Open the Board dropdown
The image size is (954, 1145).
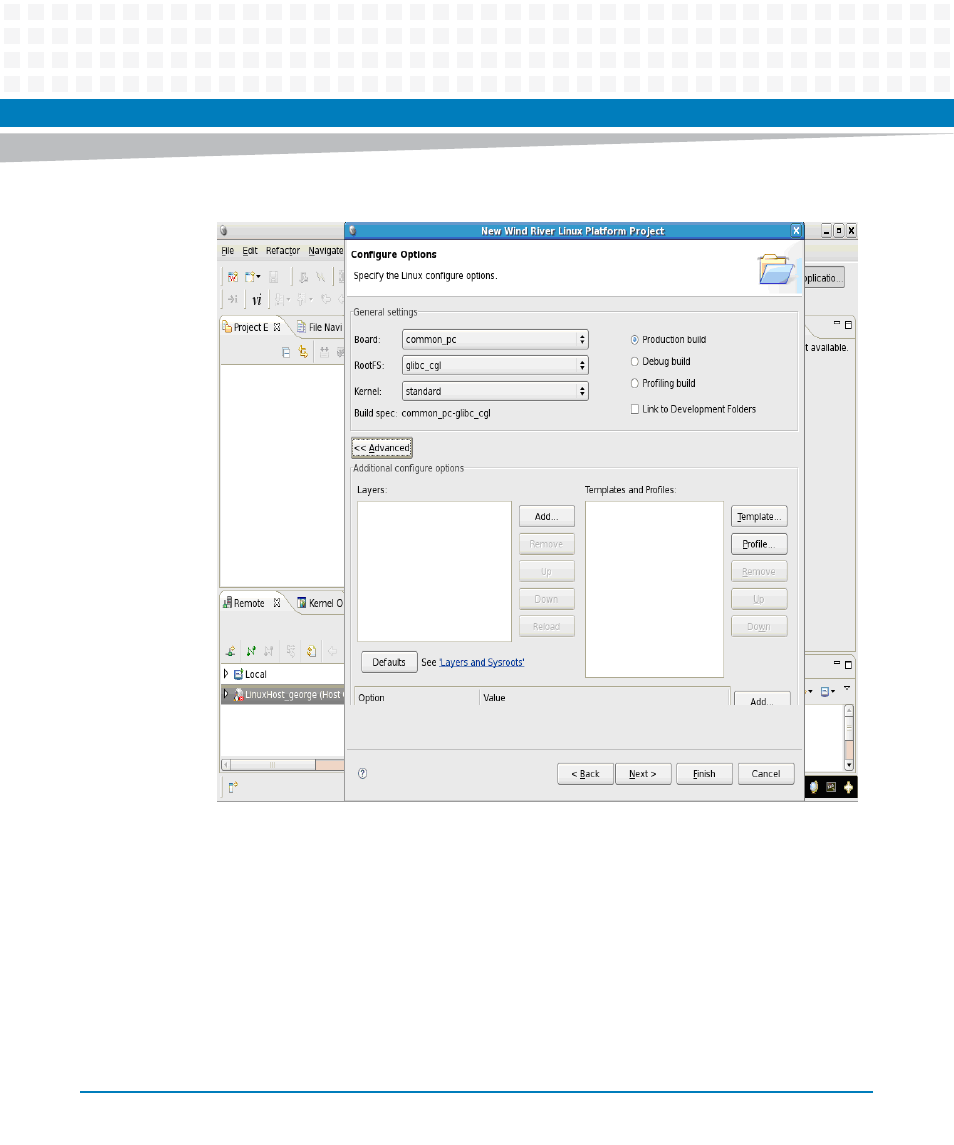click(495, 340)
